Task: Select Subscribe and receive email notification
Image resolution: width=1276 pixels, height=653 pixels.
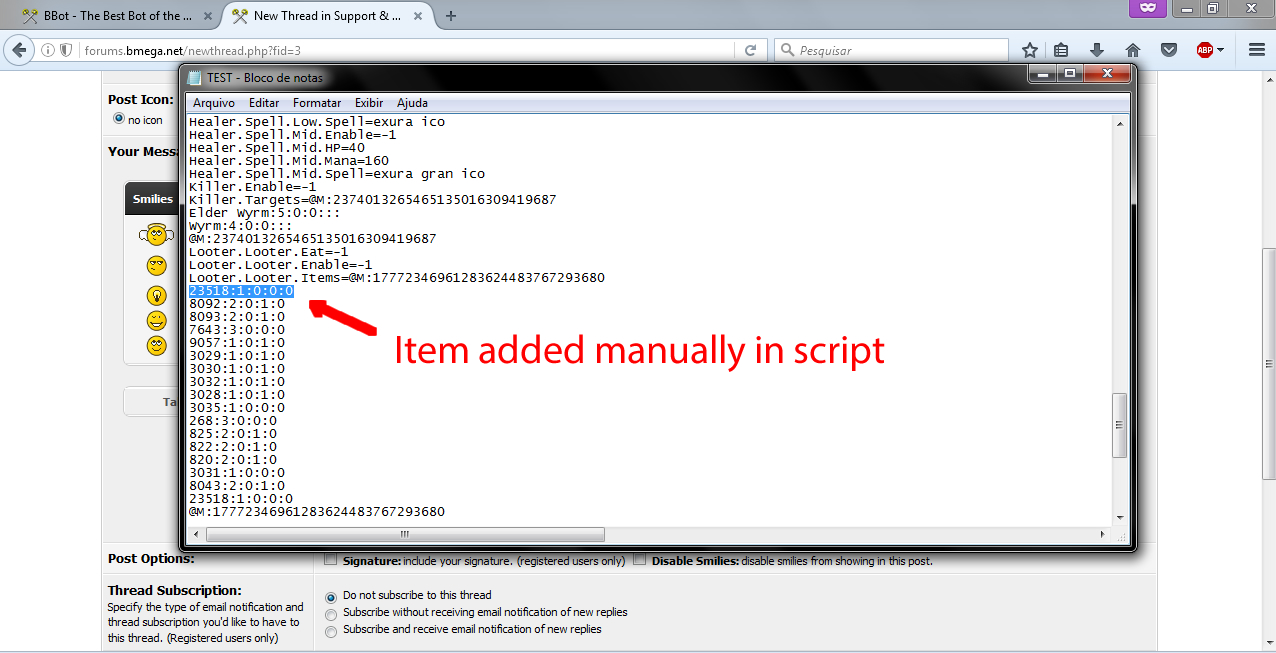Action: [332, 631]
